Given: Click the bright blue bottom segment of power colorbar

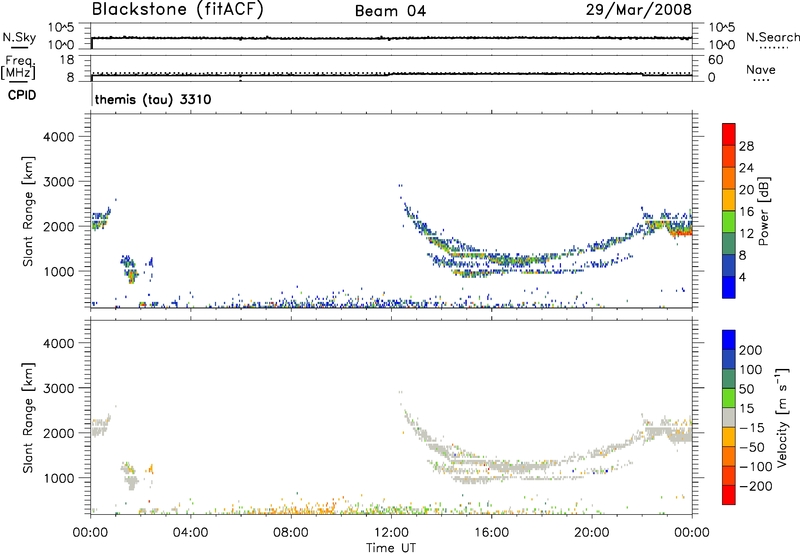Looking at the screenshot, I should [729, 287].
